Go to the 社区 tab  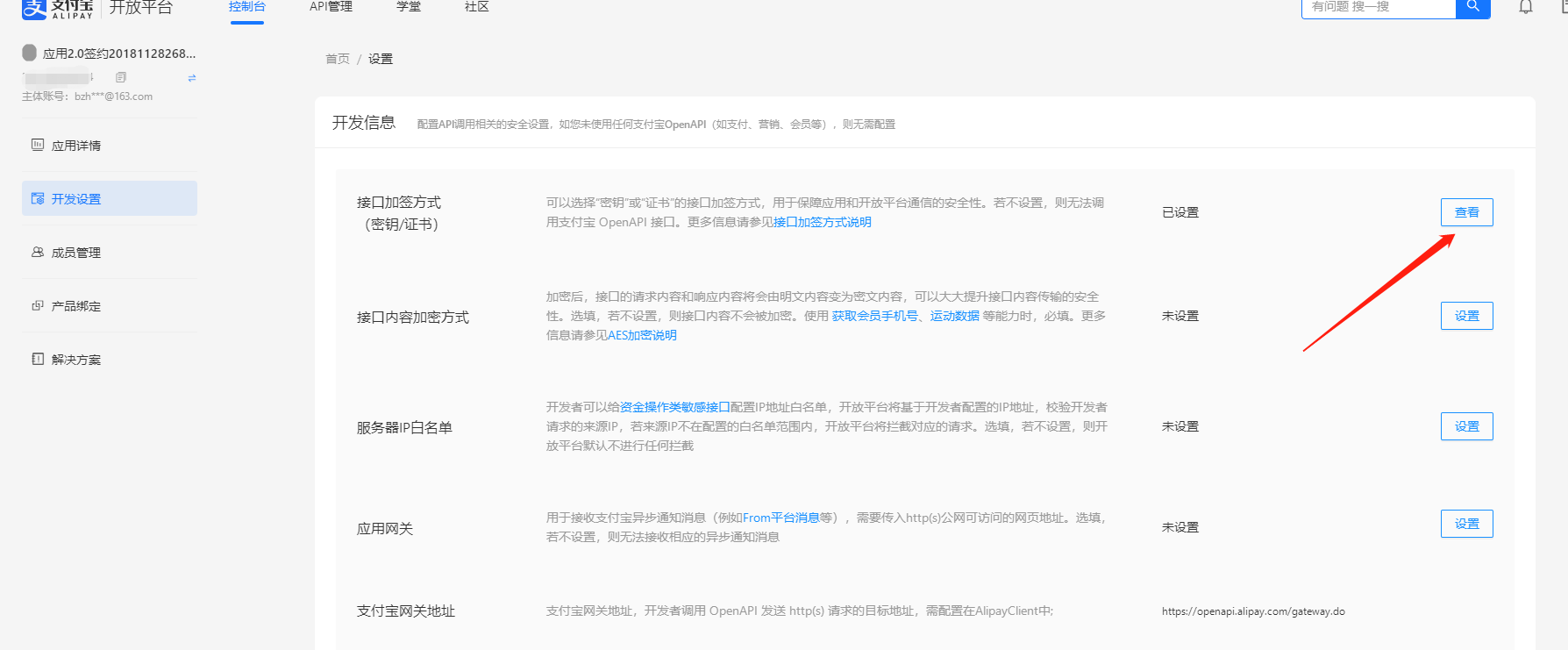(x=476, y=7)
